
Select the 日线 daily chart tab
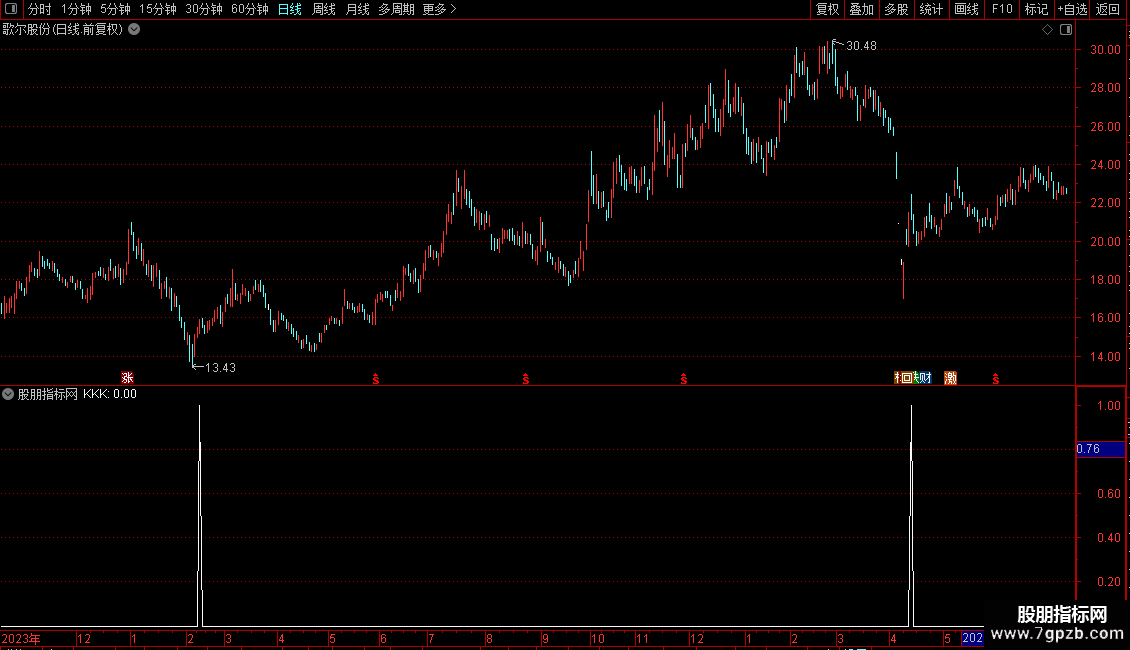[290, 9]
